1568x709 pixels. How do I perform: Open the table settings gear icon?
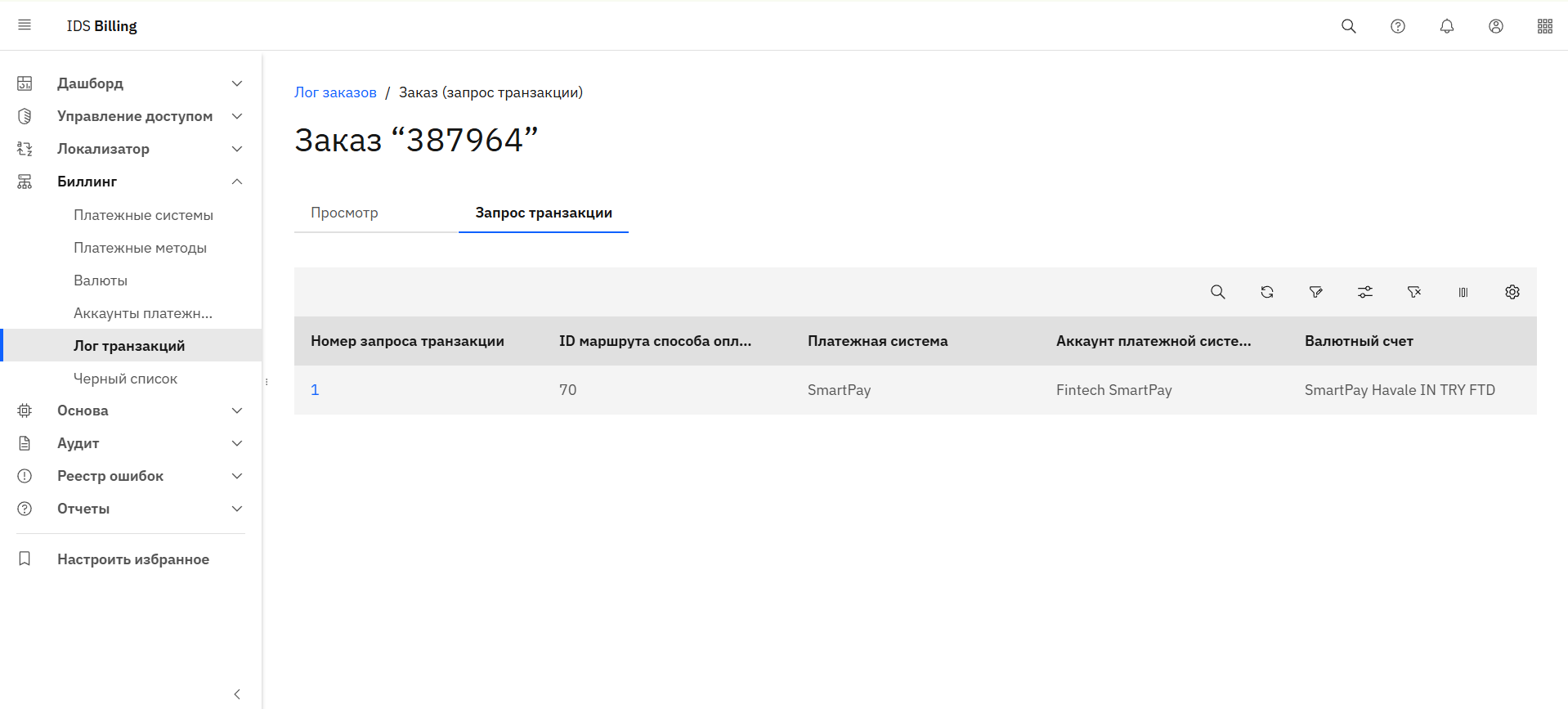pos(1512,292)
